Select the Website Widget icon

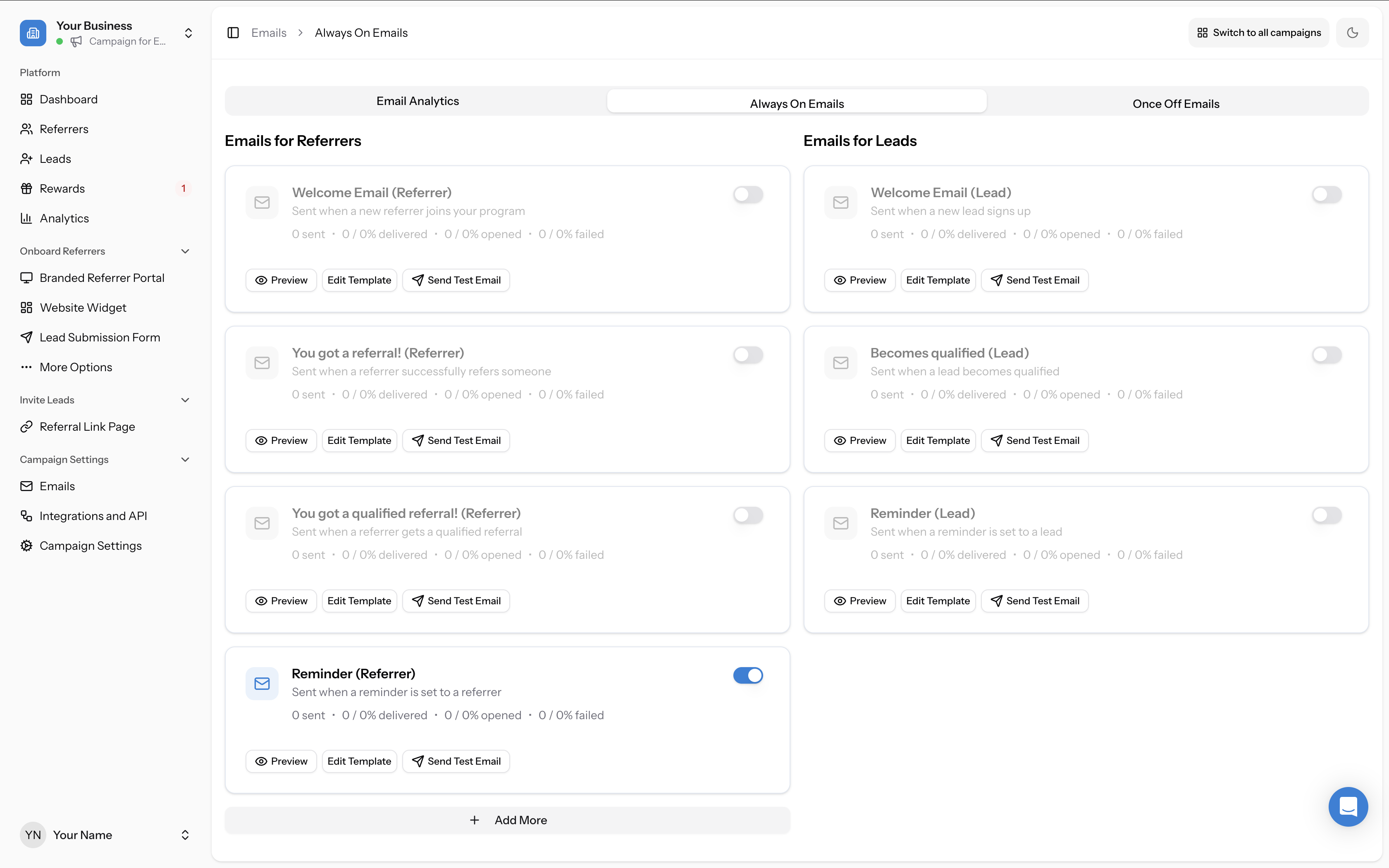coord(26,307)
